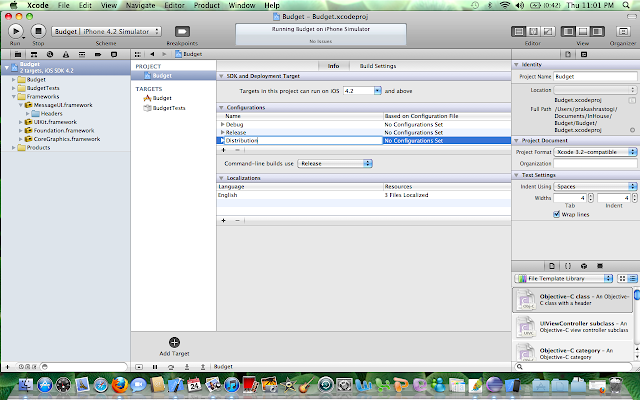The width and height of the screenshot is (640, 400).
Task: Open the File Template Library tab icon
Action: click(552, 266)
